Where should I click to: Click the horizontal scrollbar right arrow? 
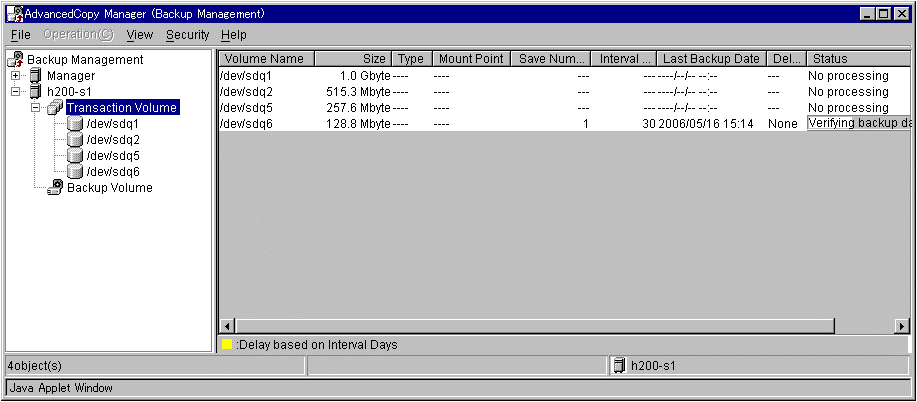pos(902,326)
